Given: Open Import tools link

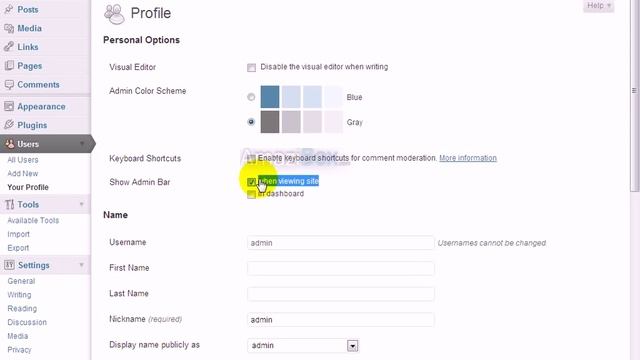Looking at the screenshot, I should tap(18, 234).
